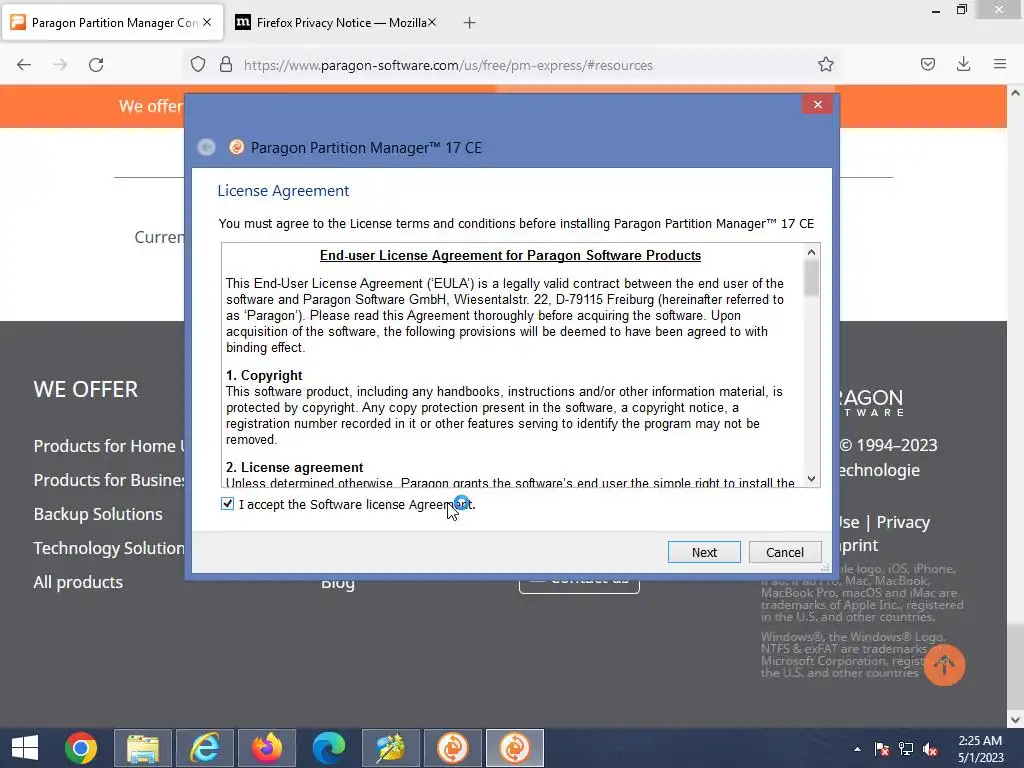The width and height of the screenshot is (1024, 768).
Task: Open Products for Business footer link
Action: click(109, 480)
